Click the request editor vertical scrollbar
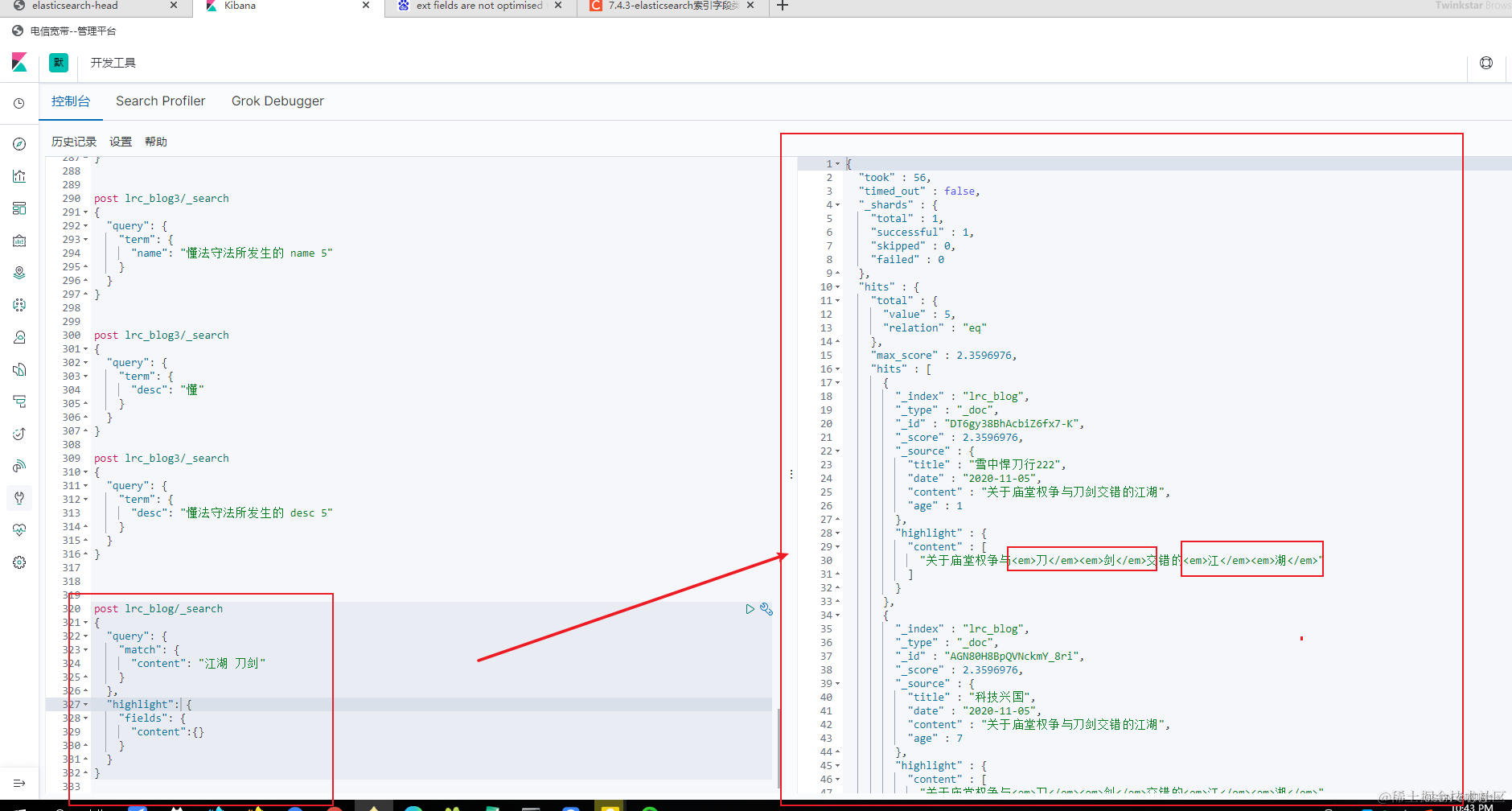Image resolution: width=1512 pixels, height=811 pixels. pyautogui.click(x=778, y=748)
